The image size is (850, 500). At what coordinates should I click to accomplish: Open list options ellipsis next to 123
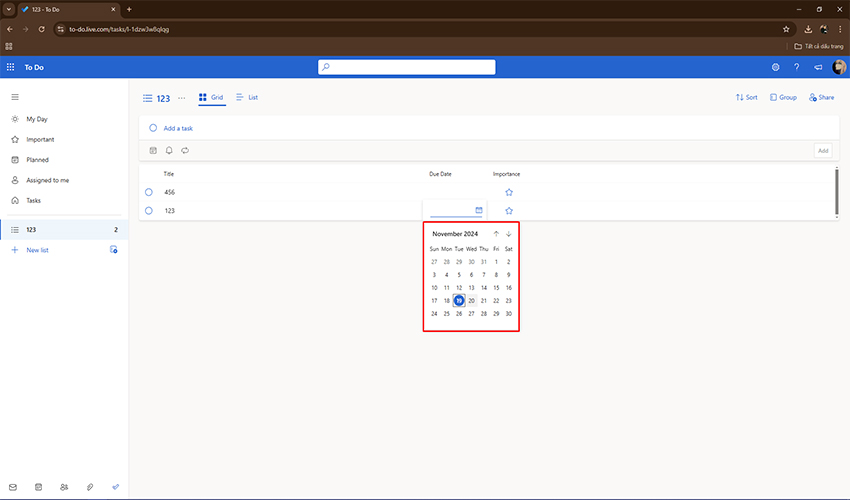(x=181, y=98)
